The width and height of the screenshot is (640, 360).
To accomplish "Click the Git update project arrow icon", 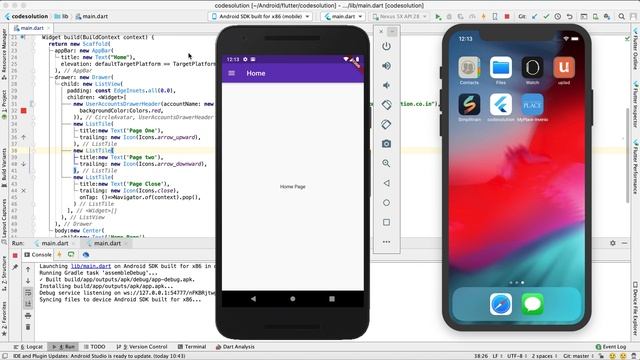I will pos(535,17).
